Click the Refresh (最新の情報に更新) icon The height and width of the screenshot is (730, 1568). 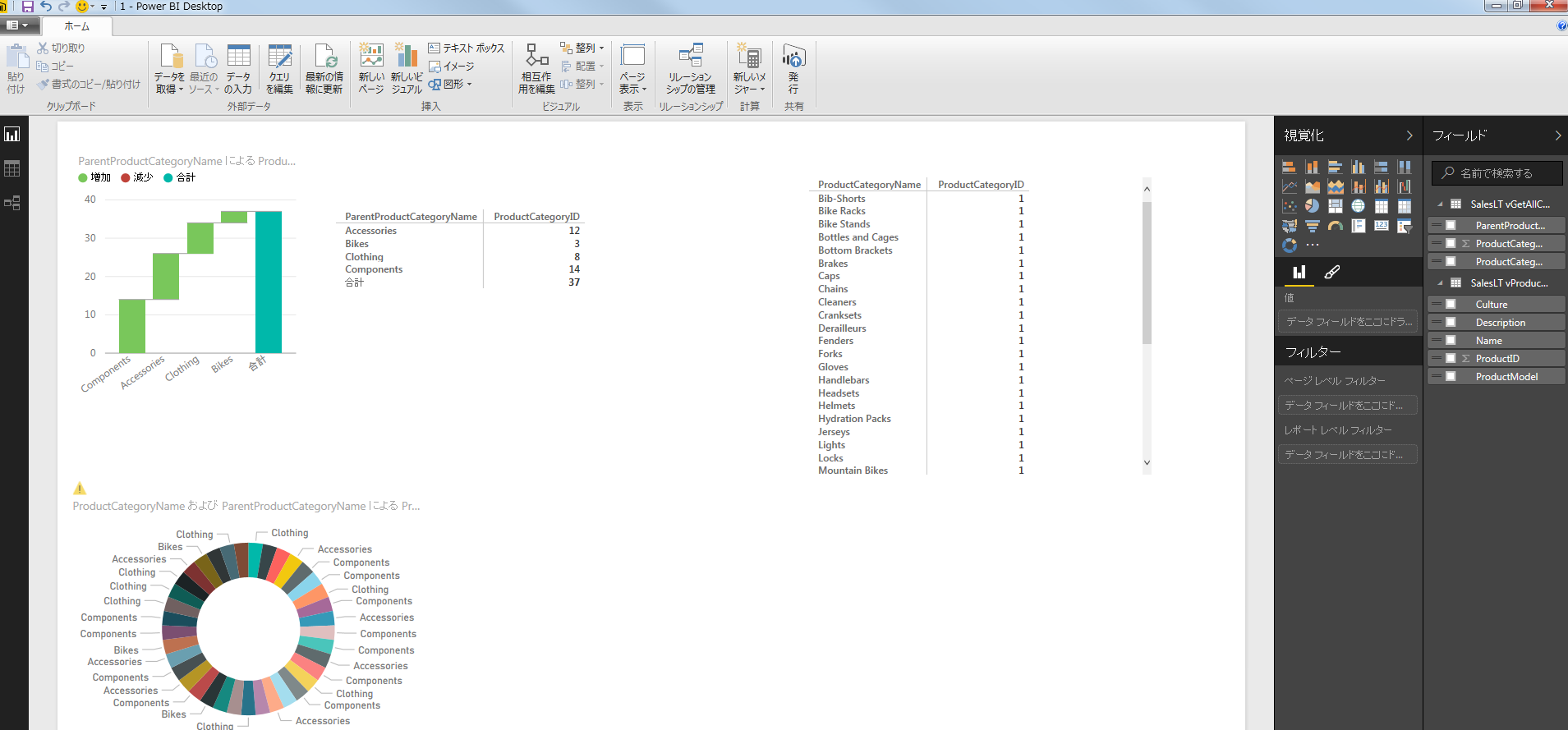tap(324, 69)
